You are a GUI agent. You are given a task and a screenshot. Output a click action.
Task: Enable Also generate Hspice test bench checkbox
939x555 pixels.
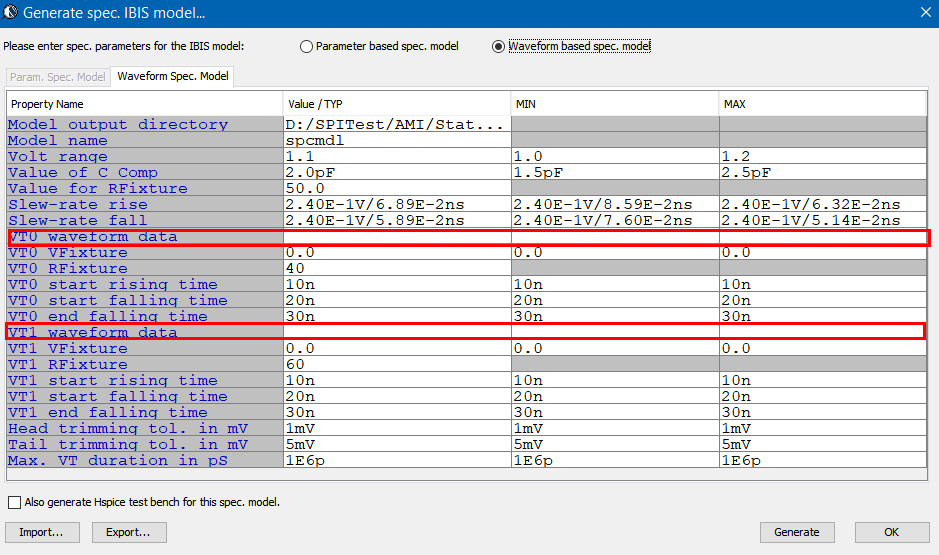(14, 502)
